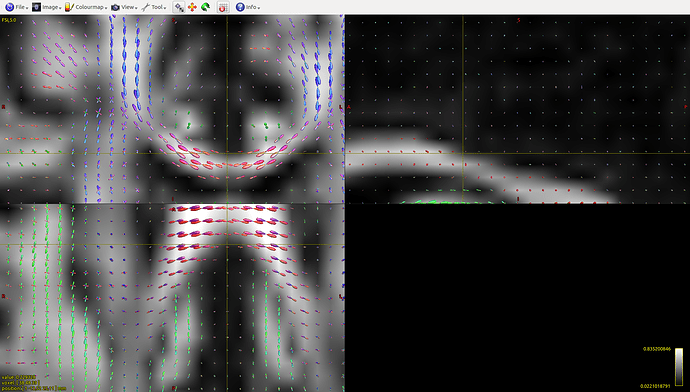
Task: Select the orange move/pan arrows icon
Action: click(x=192, y=7)
